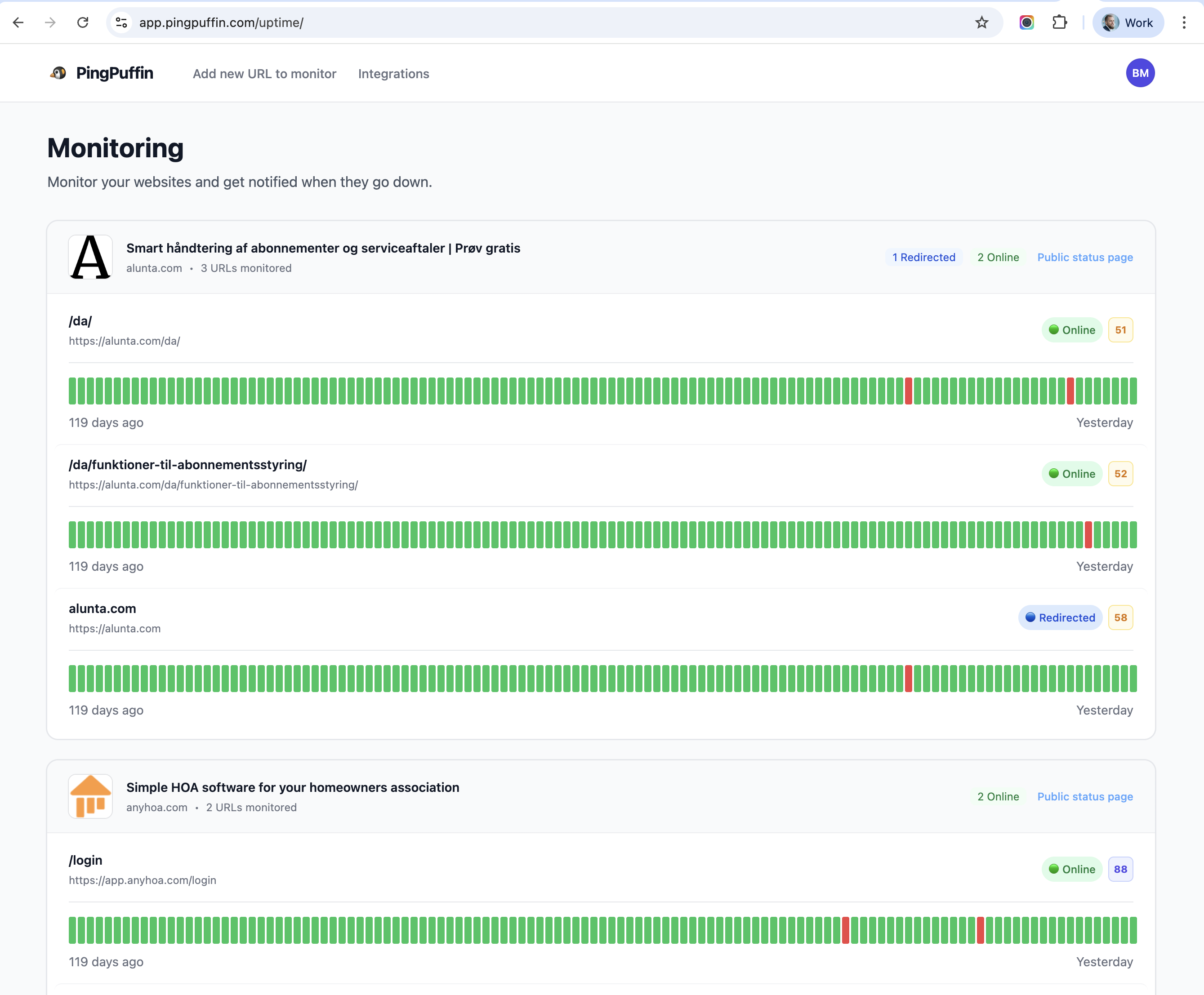This screenshot has width=1204, height=995.
Task: Open alunta.com Public status page link
Action: click(1085, 258)
